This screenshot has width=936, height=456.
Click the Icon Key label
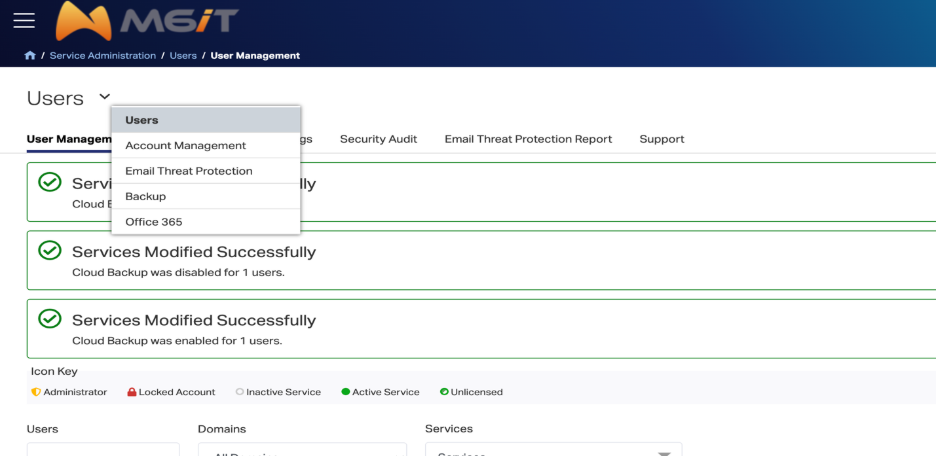tap(54, 371)
